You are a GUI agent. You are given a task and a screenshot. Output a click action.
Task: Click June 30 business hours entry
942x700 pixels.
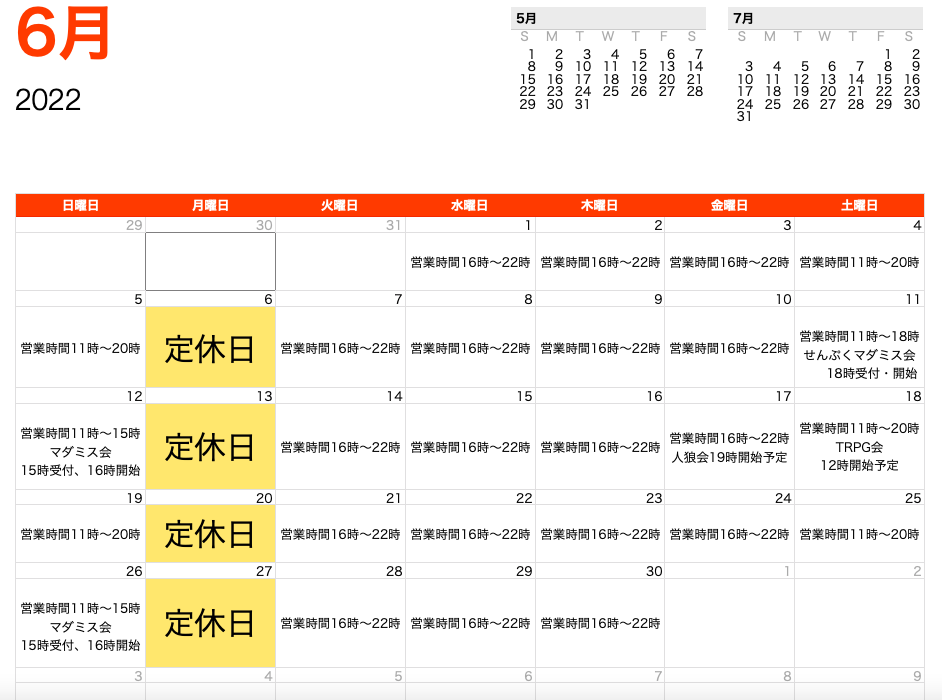click(x=600, y=624)
